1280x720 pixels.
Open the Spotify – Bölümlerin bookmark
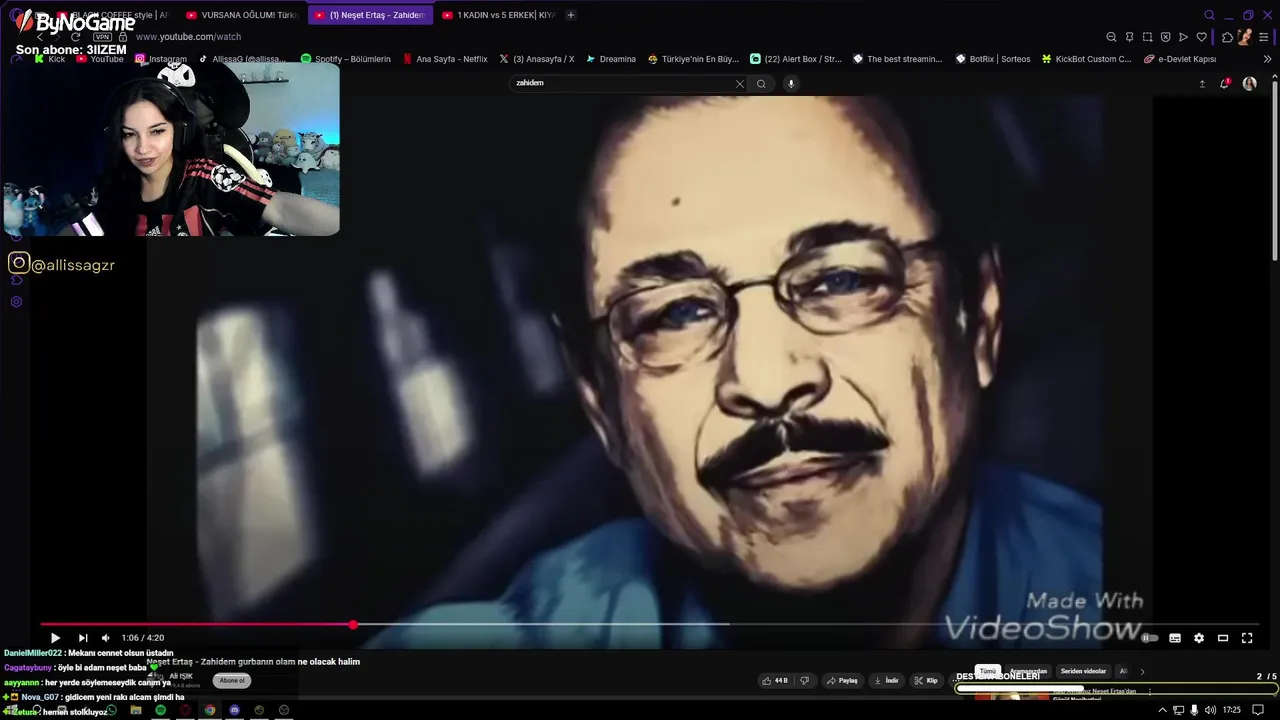pyautogui.click(x=346, y=59)
